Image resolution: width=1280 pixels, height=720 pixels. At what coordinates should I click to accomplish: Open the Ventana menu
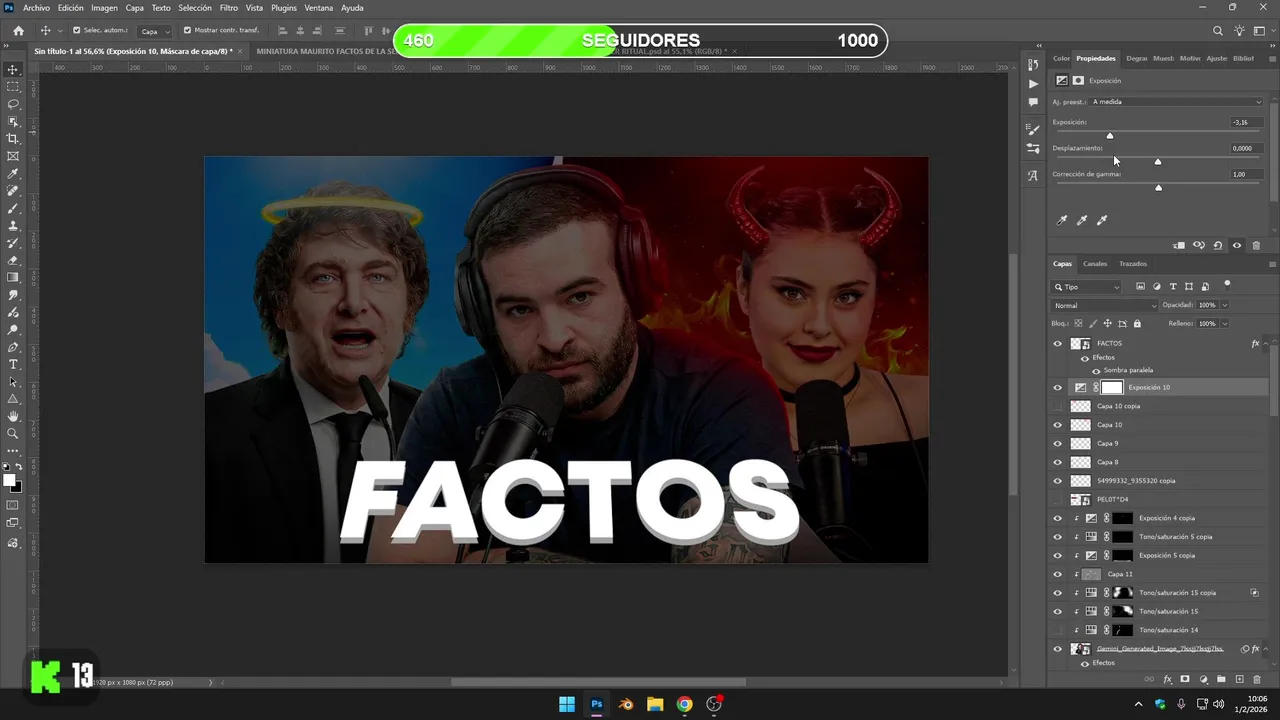319,8
